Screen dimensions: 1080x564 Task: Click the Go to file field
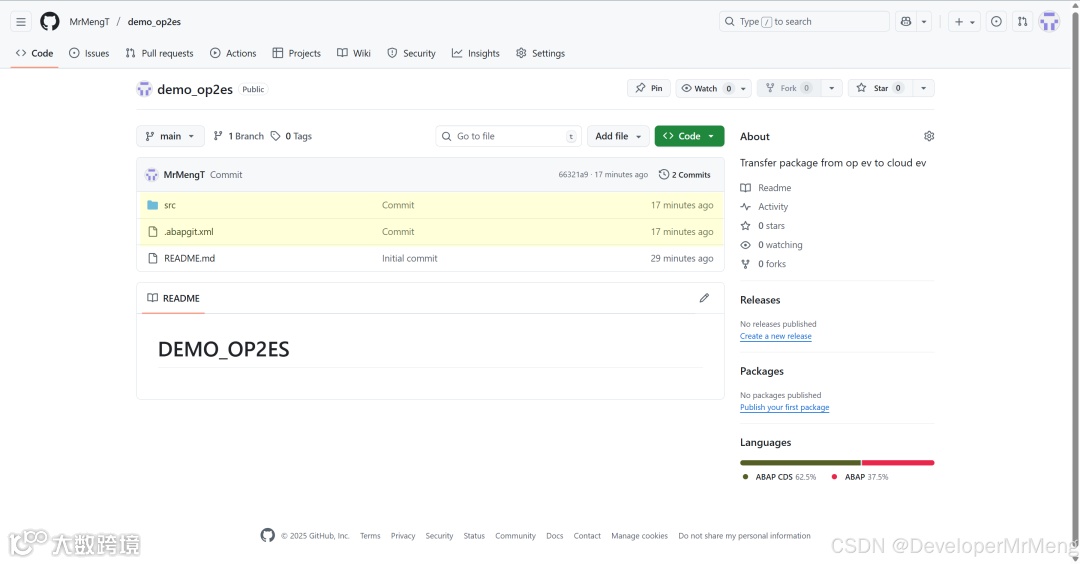click(508, 136)
